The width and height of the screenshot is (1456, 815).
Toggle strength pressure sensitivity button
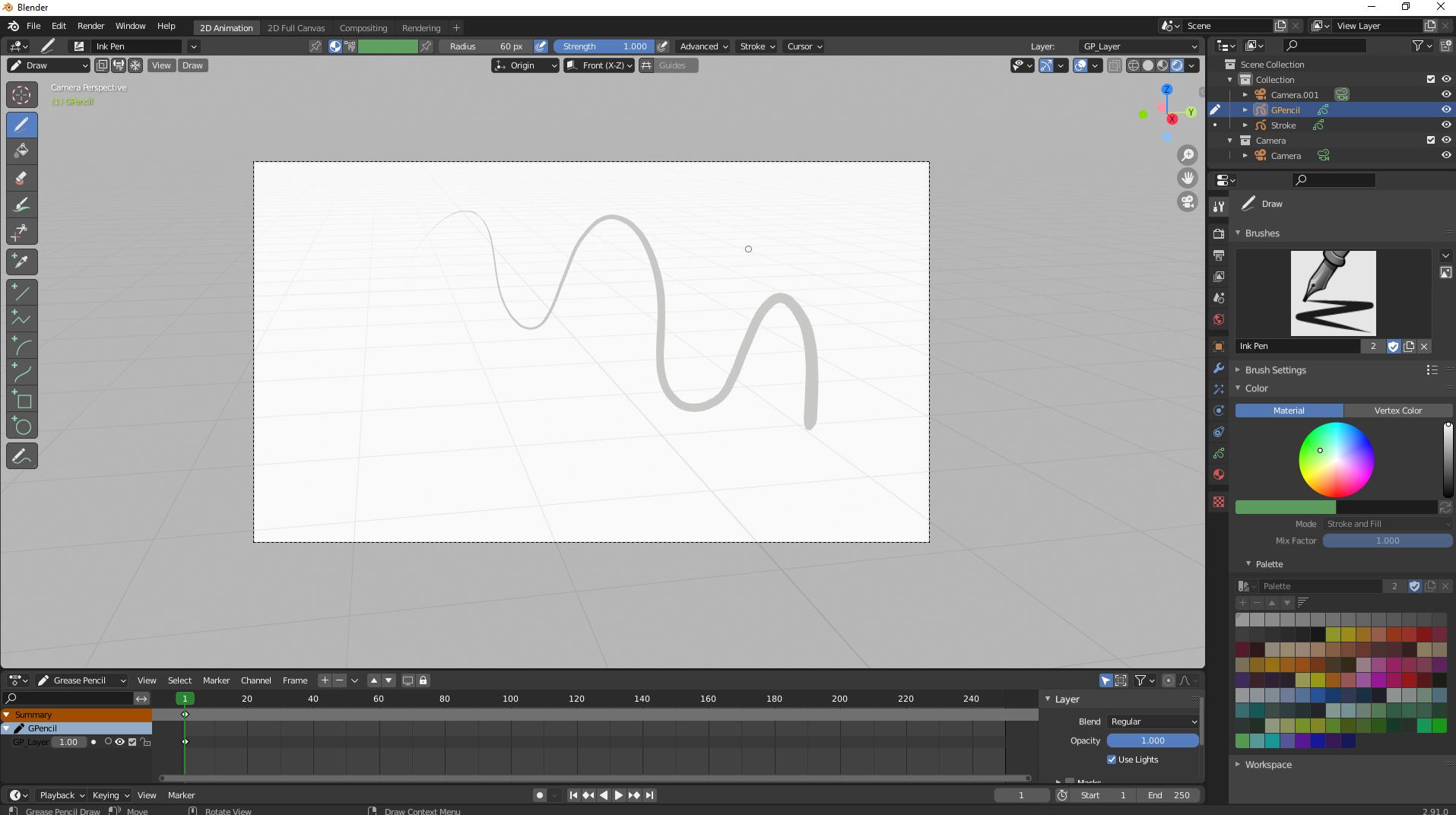662,46
